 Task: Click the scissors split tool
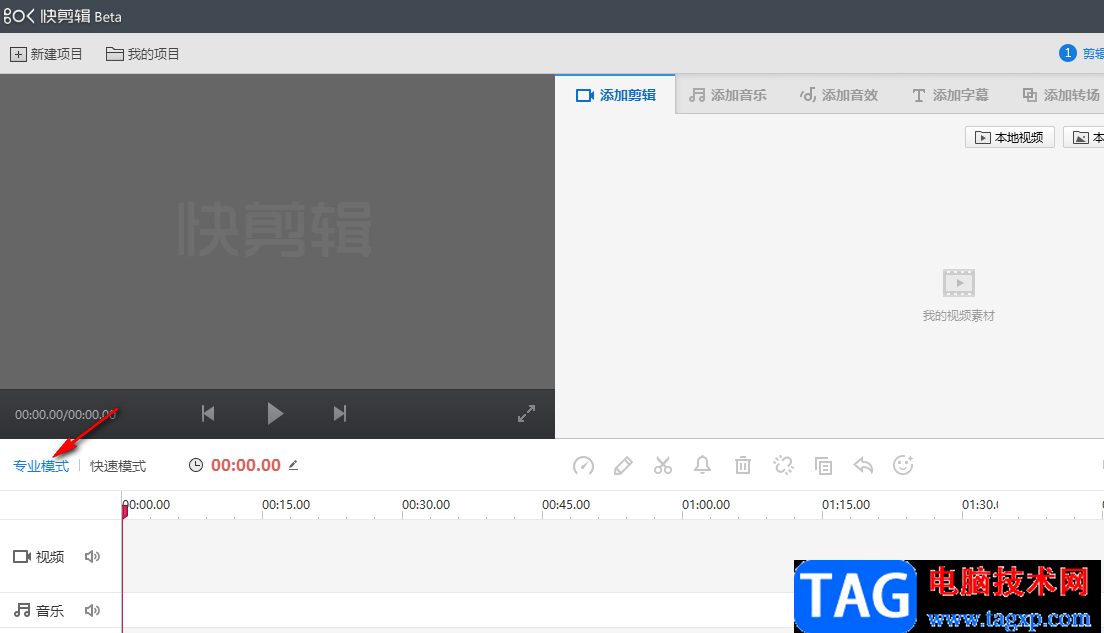663,465
